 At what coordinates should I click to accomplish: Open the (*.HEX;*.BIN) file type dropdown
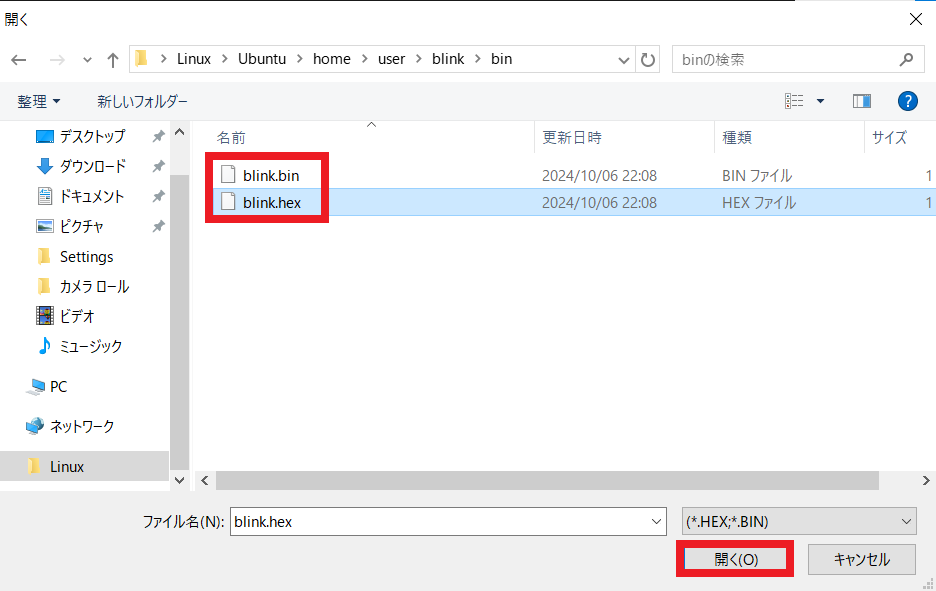[x=799, y=522]
